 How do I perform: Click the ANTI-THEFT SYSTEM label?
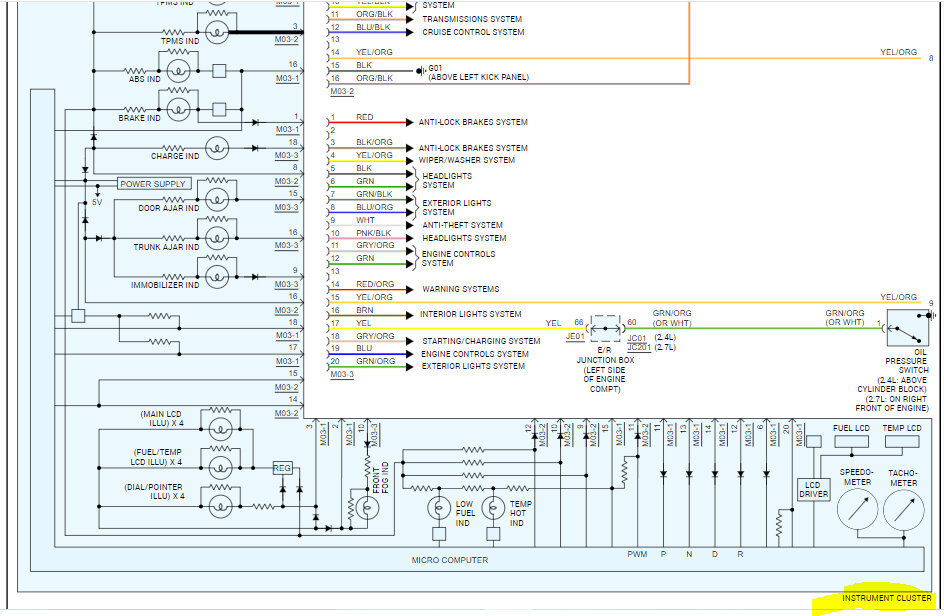coord(463,225)
